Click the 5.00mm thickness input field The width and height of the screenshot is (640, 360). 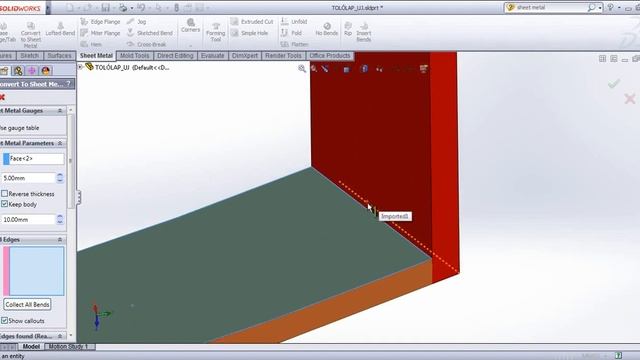point(29,178)
